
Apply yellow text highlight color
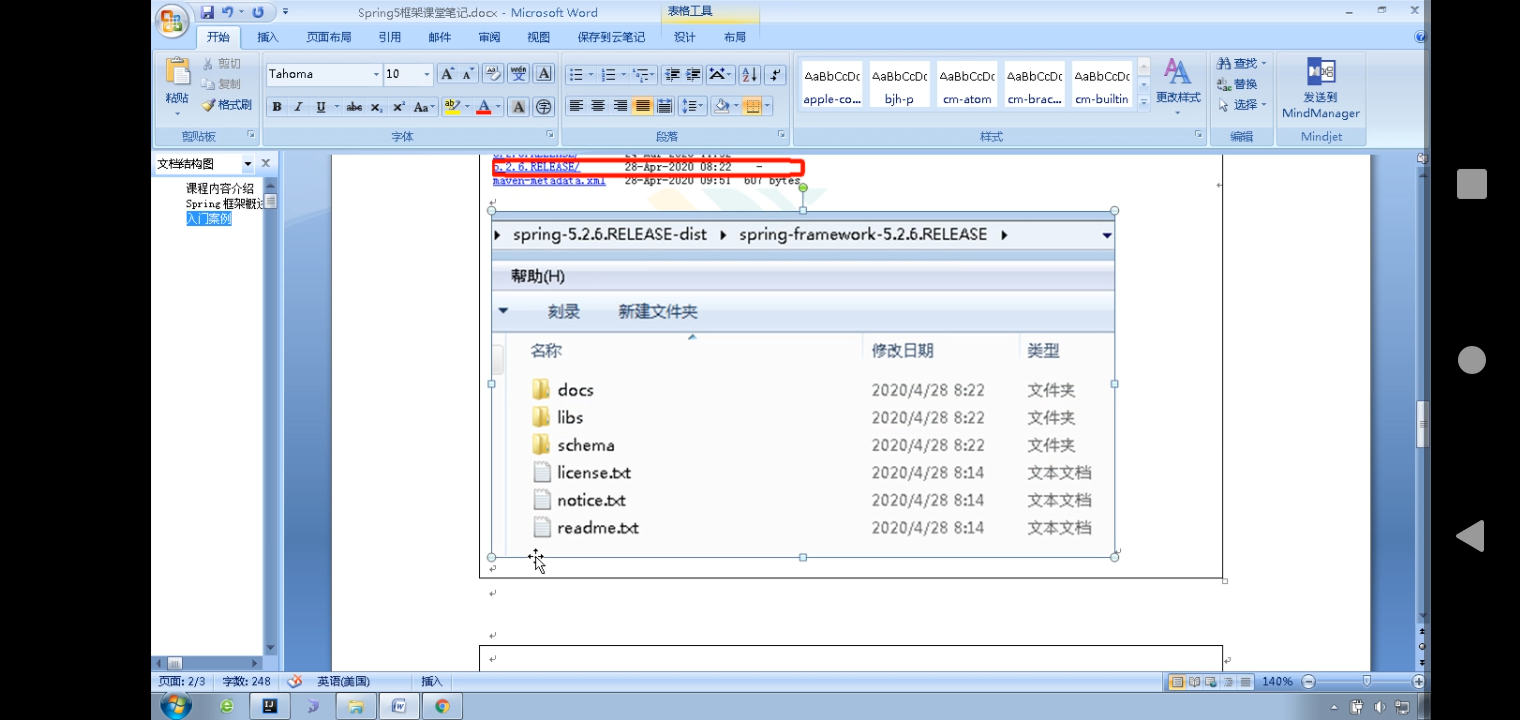click(x=452, y=107)
